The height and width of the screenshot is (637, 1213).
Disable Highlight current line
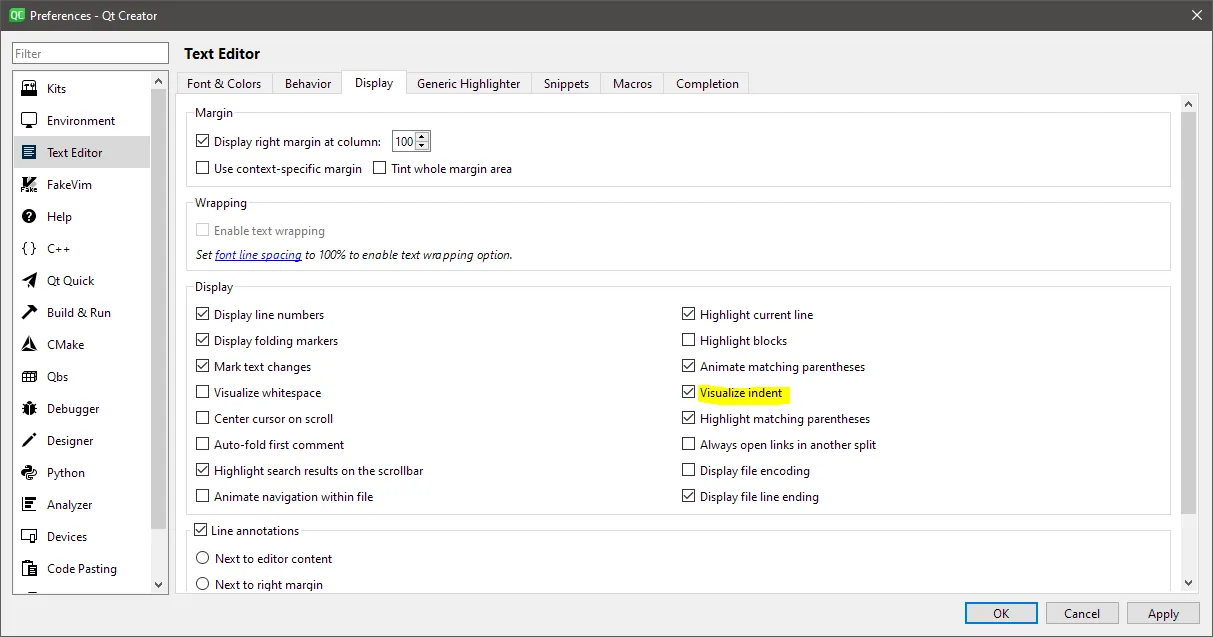tap(688, 314)
